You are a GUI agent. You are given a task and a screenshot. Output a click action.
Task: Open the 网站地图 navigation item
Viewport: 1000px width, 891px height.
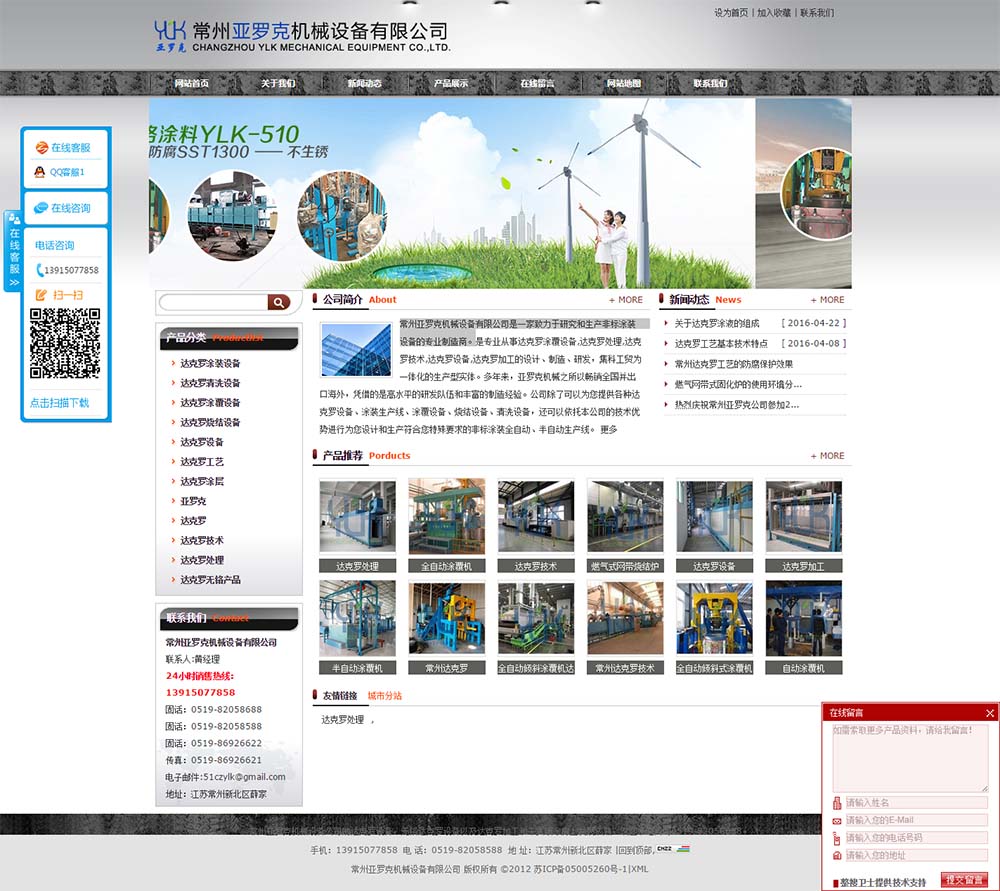pos(624,84)
